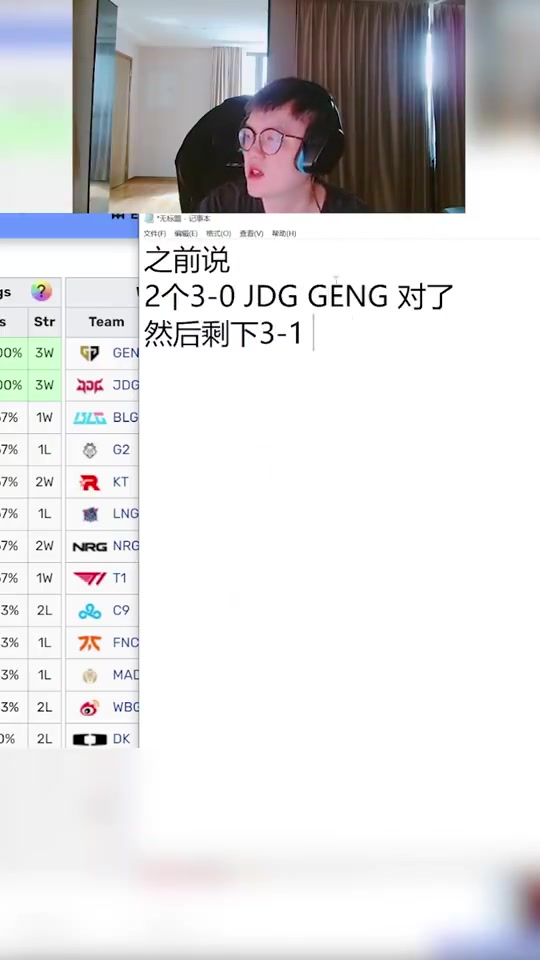This screenshot has width=540, height=960.
Task: Open the 编辑(E) menu in Notepad
Action: pyautogui.click(x=186, y=234)
